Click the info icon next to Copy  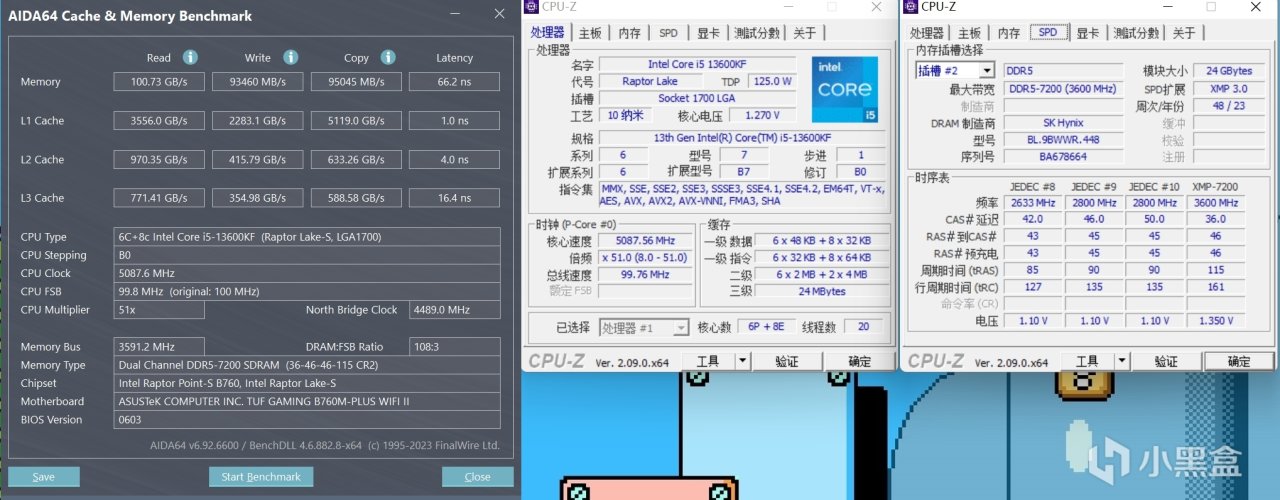tap(388, 57)
